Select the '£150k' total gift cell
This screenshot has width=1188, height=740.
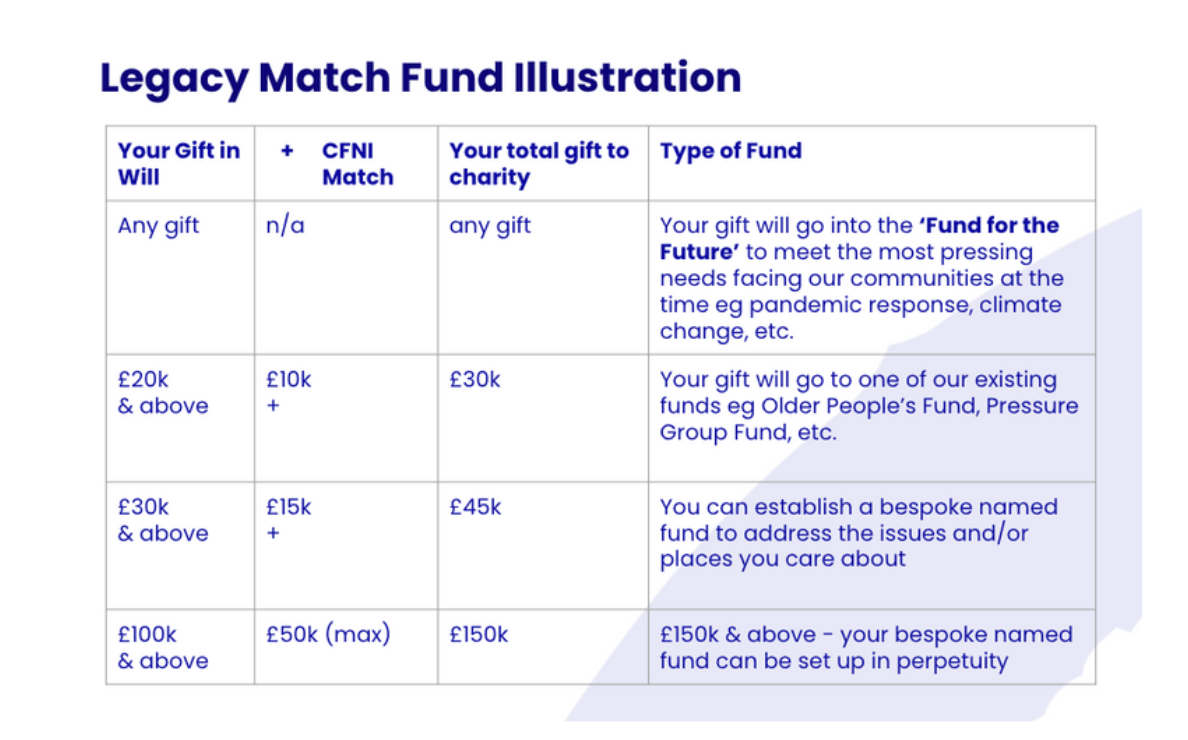click(479, 634)
